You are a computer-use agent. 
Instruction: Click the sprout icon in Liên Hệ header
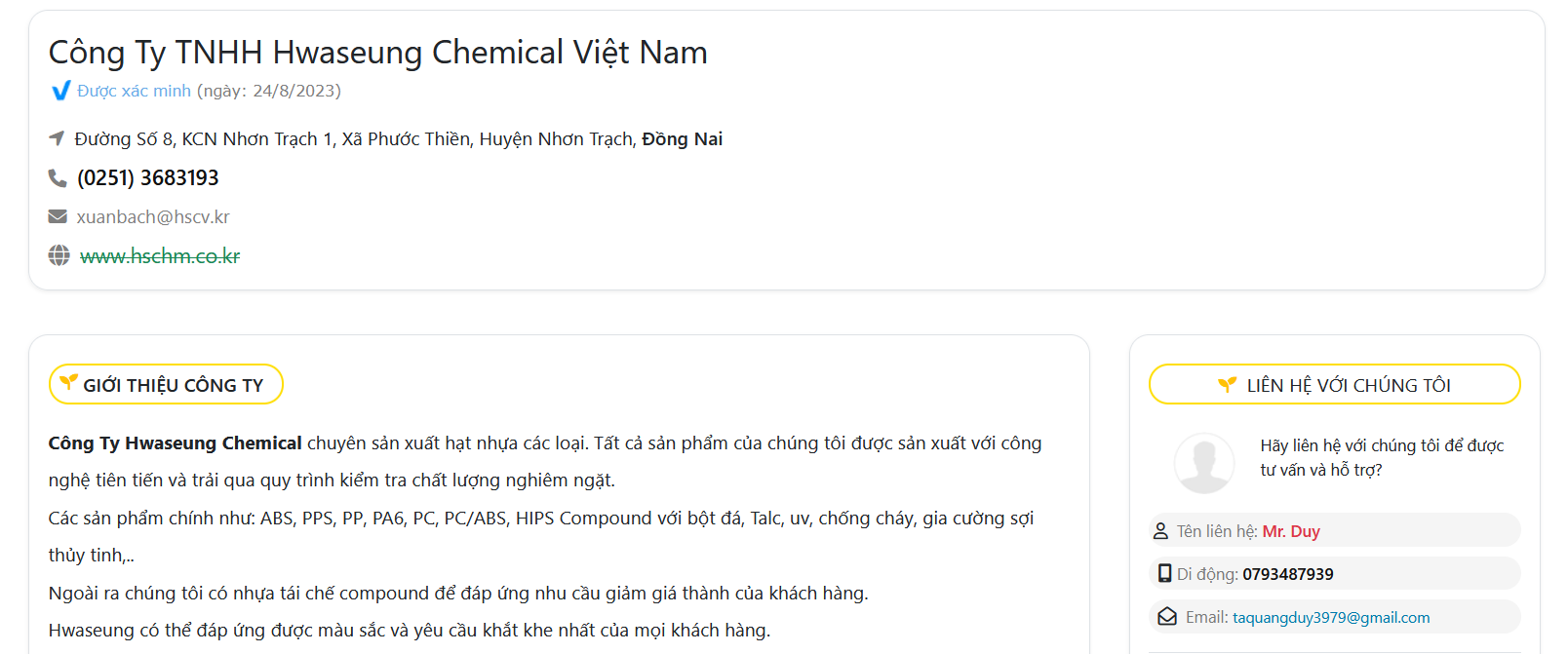[1227, 385]
